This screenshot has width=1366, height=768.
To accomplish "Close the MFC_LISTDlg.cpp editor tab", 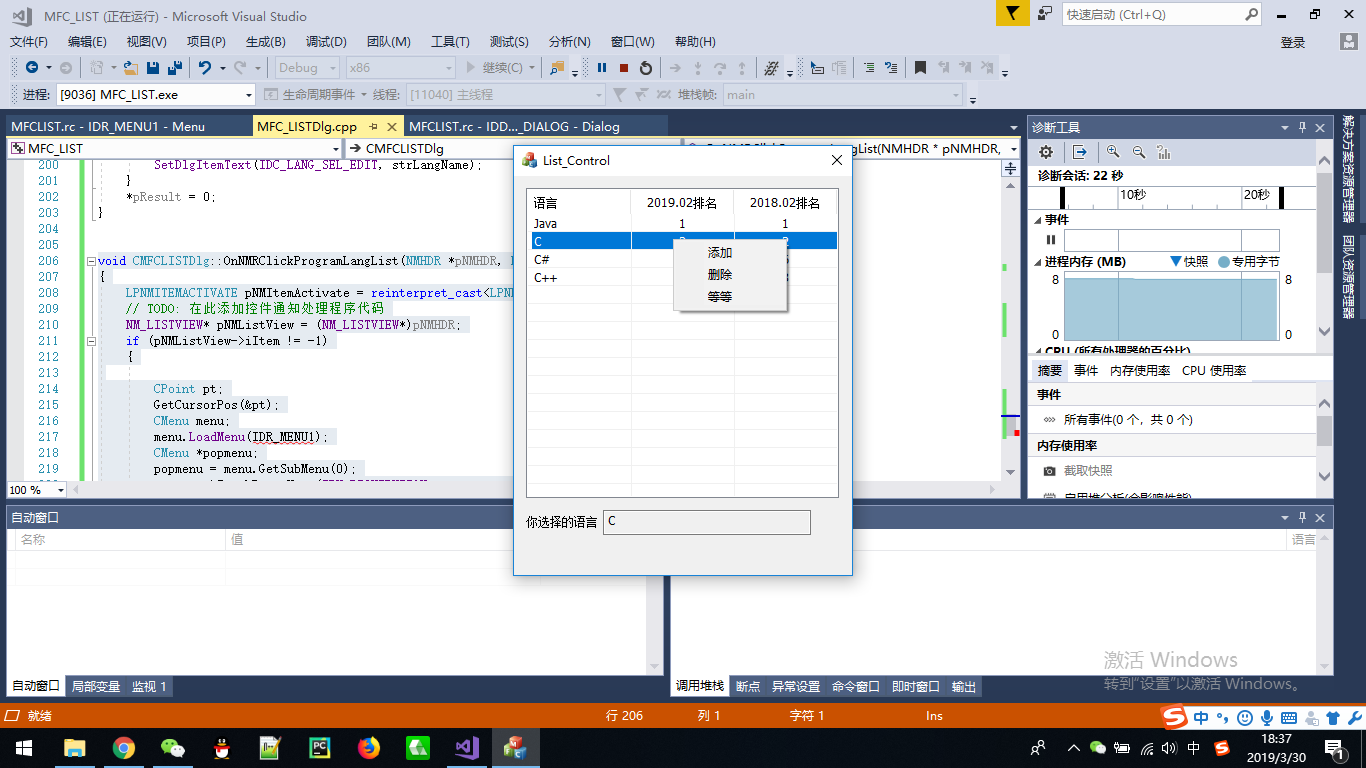I will [x=391, y=127].
